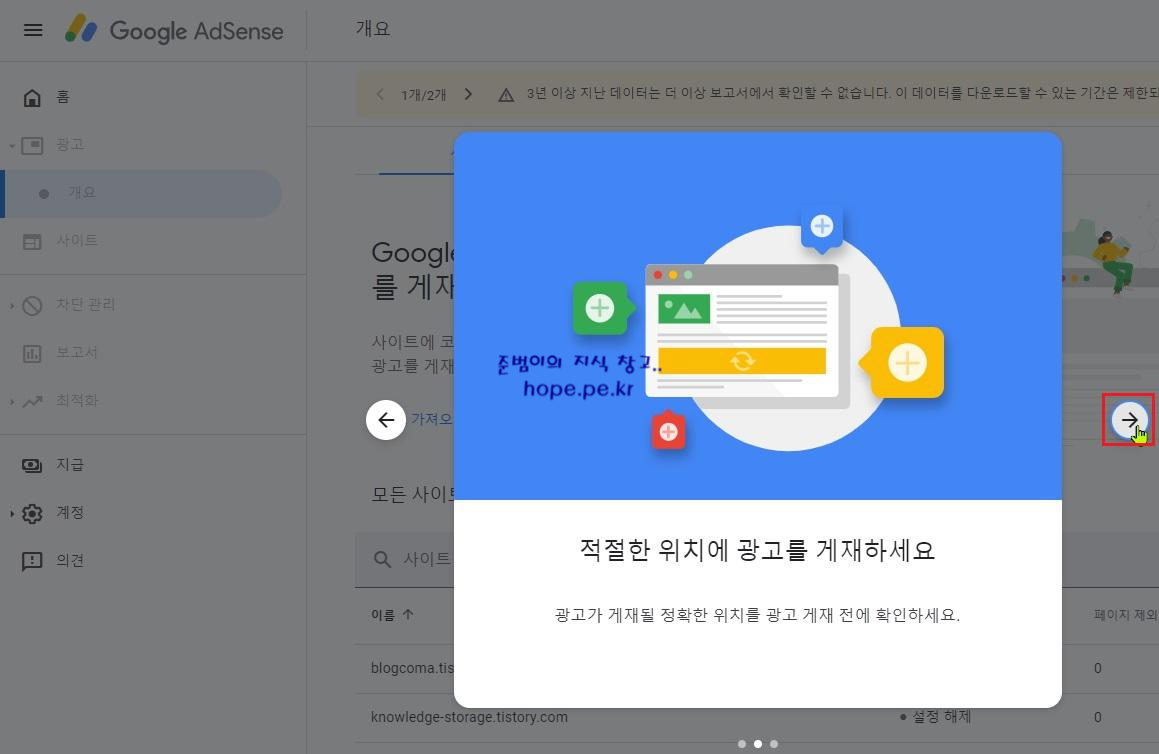Image resolution: width=1159 pixels, height=754 pixels.
Task: Open 지급 payments page
Action: coord(70,464)
